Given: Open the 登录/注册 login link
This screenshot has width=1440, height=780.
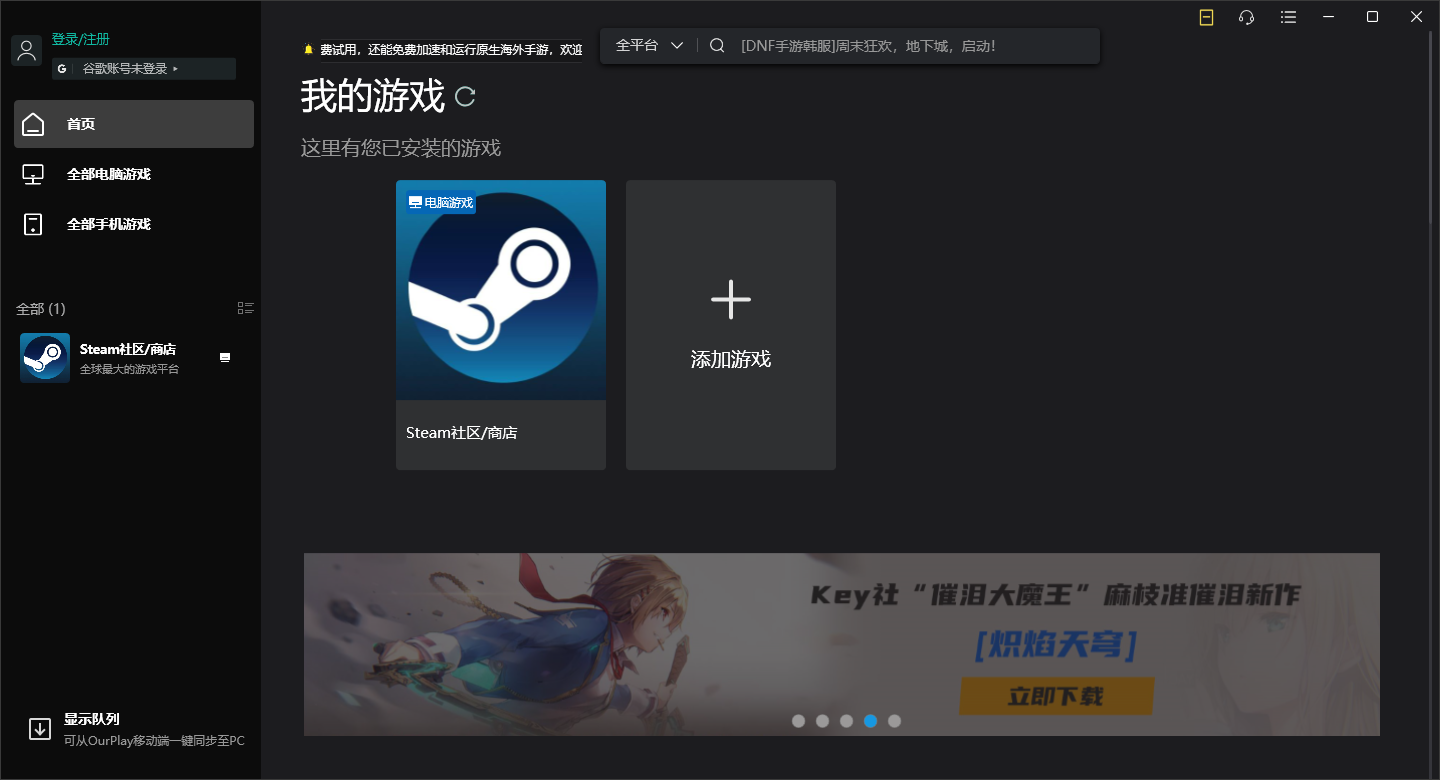Looking at the screenshot, I should tap(81, 39).
